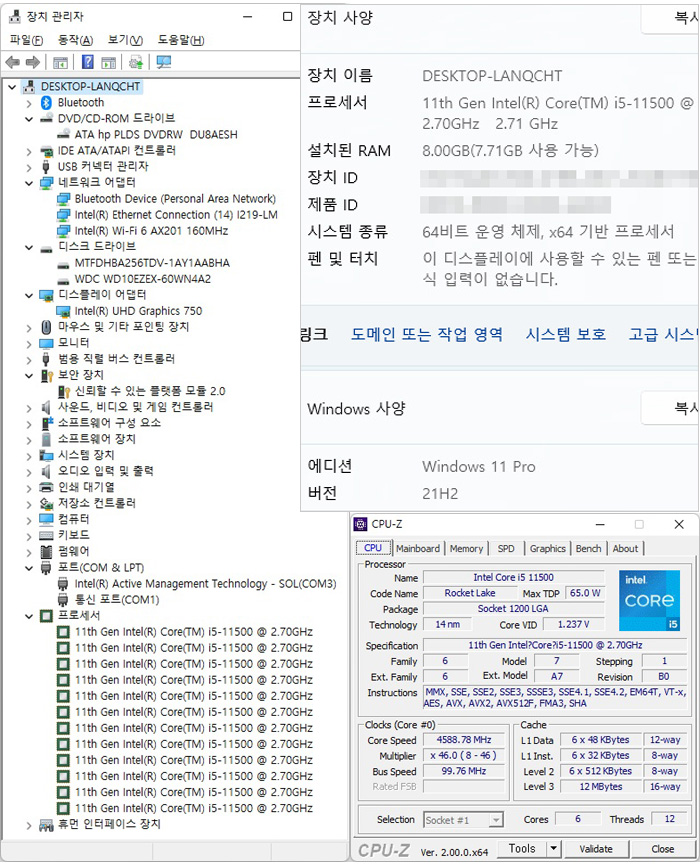Screen dimensions: 700x867
Task: Click the 펌웨어 category icon
Action: tap(46, 552)
